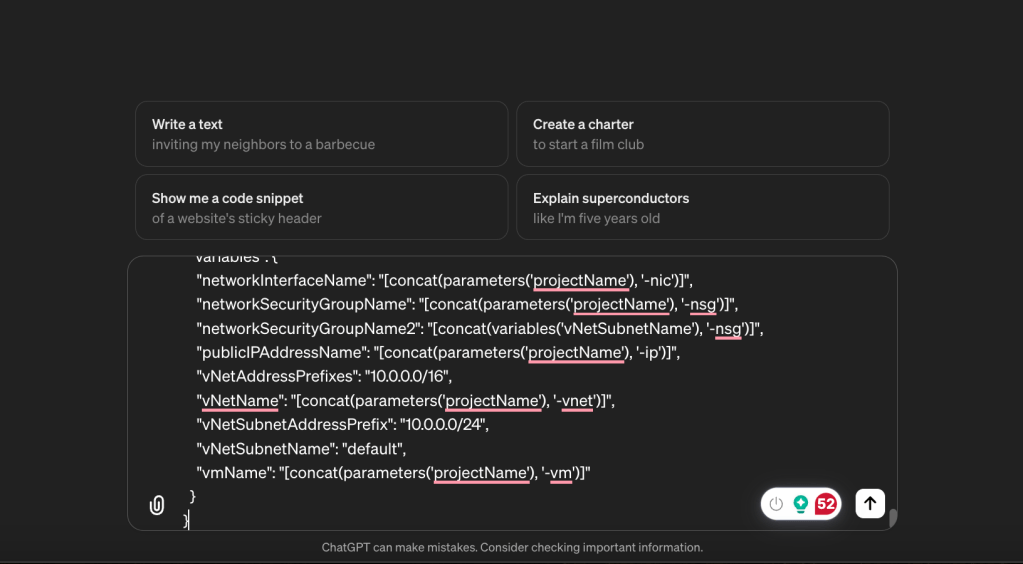
Task: Open the red 52 issues badge
Action: coord(825,504)
